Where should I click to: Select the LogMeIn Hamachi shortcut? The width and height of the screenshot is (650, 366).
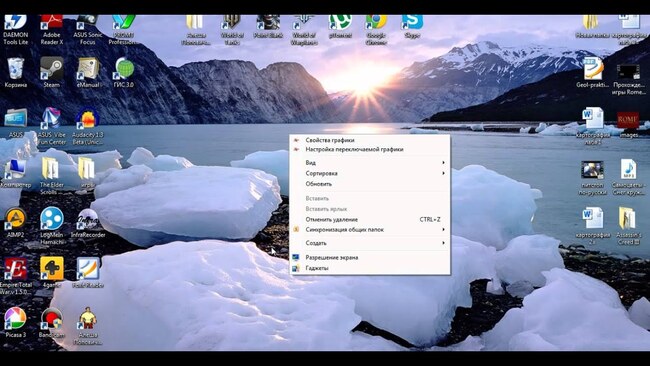(52, 226)
